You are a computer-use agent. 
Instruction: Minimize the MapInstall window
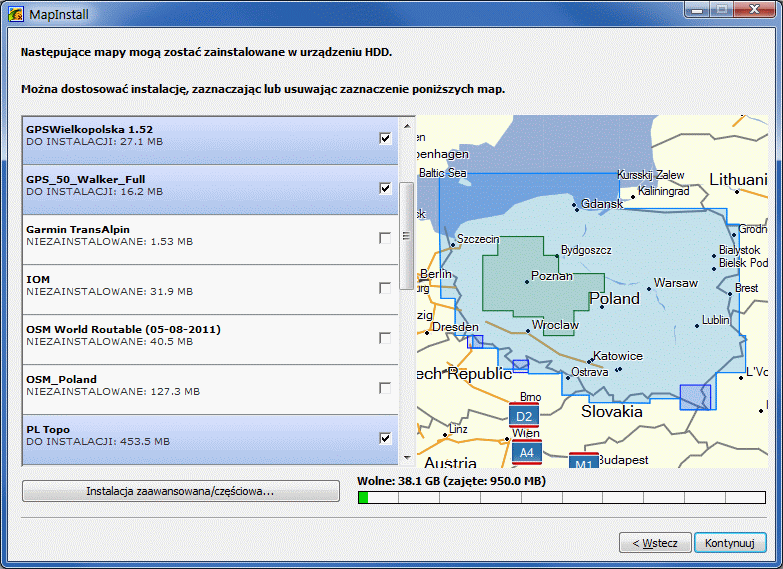tap(698, 9)
